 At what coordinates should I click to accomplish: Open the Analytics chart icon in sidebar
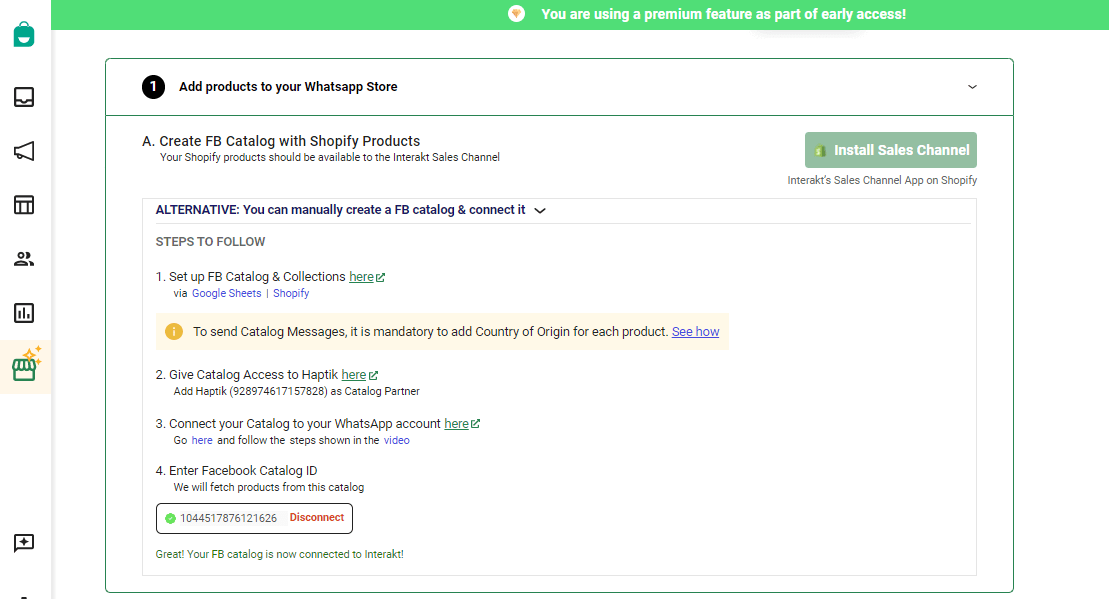pyautogui.click(x=24, y=313)
